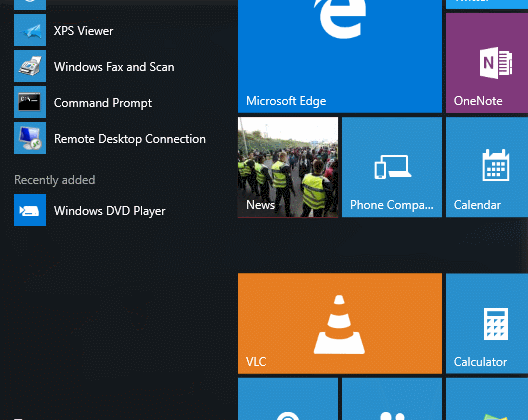The height and width of the screenshot is (420, 528).
Task: Open the Microsoft Edge tile
Action: [340, 56]
